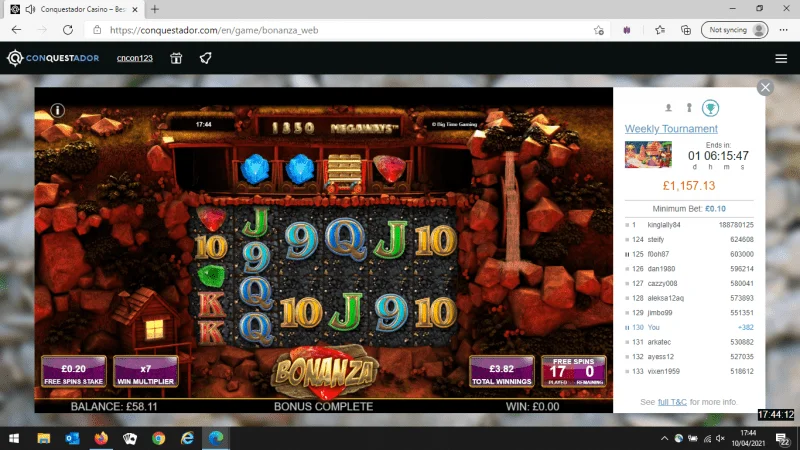This screenshot has width=800, height=450.
Task: Select the single person tab icon
Action: 668,108
